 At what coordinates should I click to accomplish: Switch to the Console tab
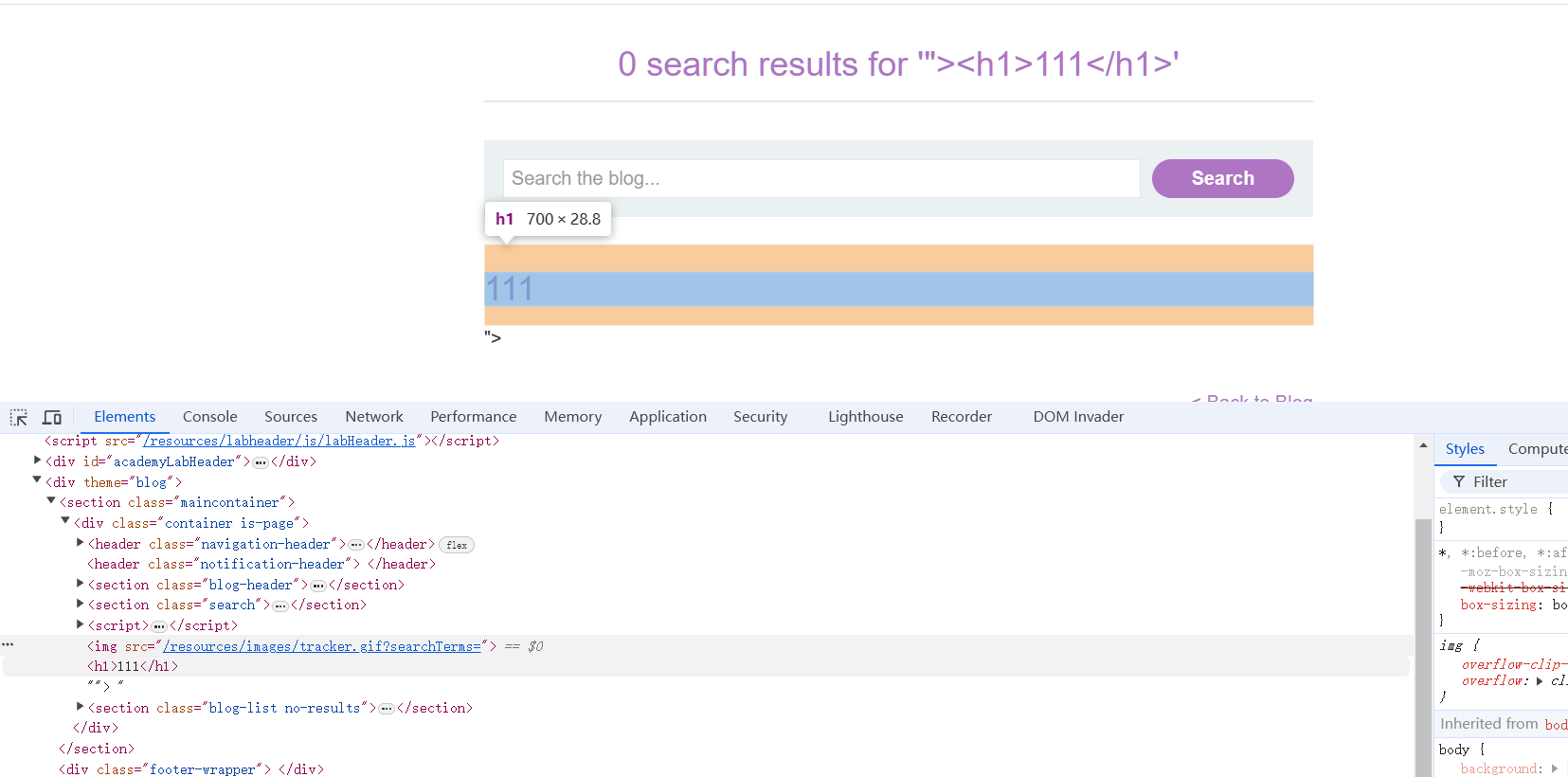pyautogui.click(x=209, y=417)
